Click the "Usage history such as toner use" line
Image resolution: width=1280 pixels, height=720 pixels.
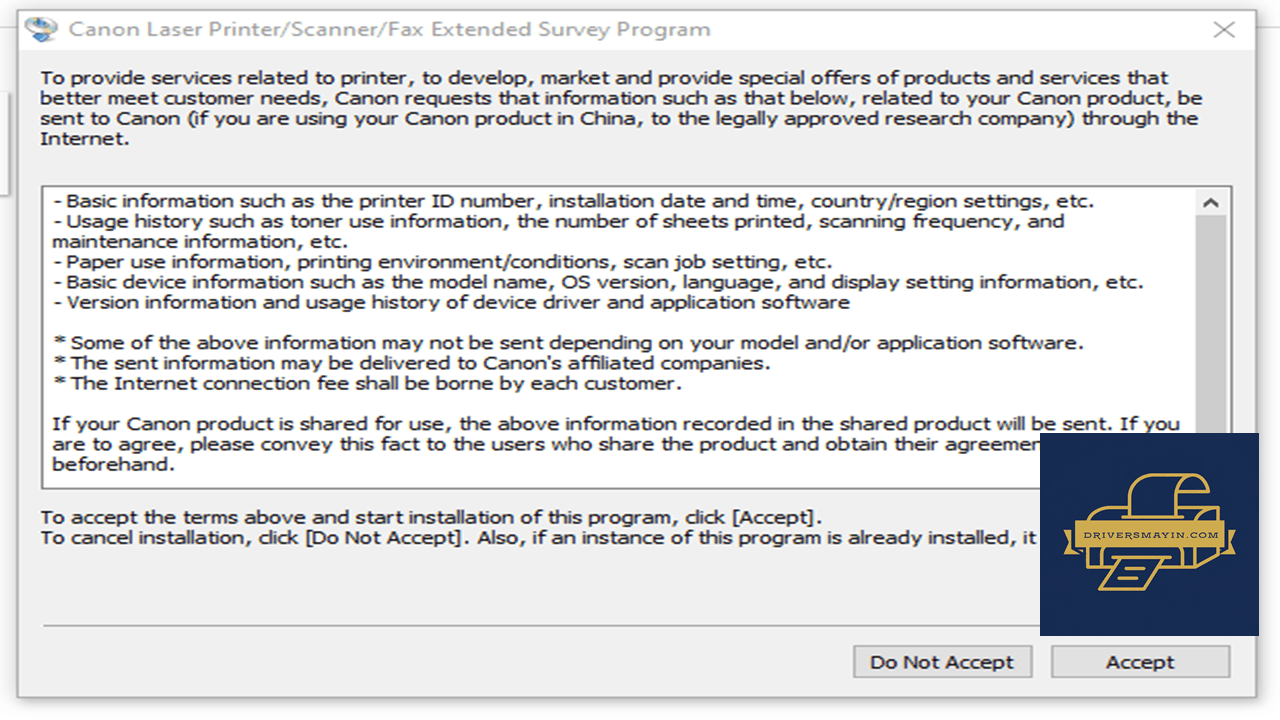coord(558,231)
